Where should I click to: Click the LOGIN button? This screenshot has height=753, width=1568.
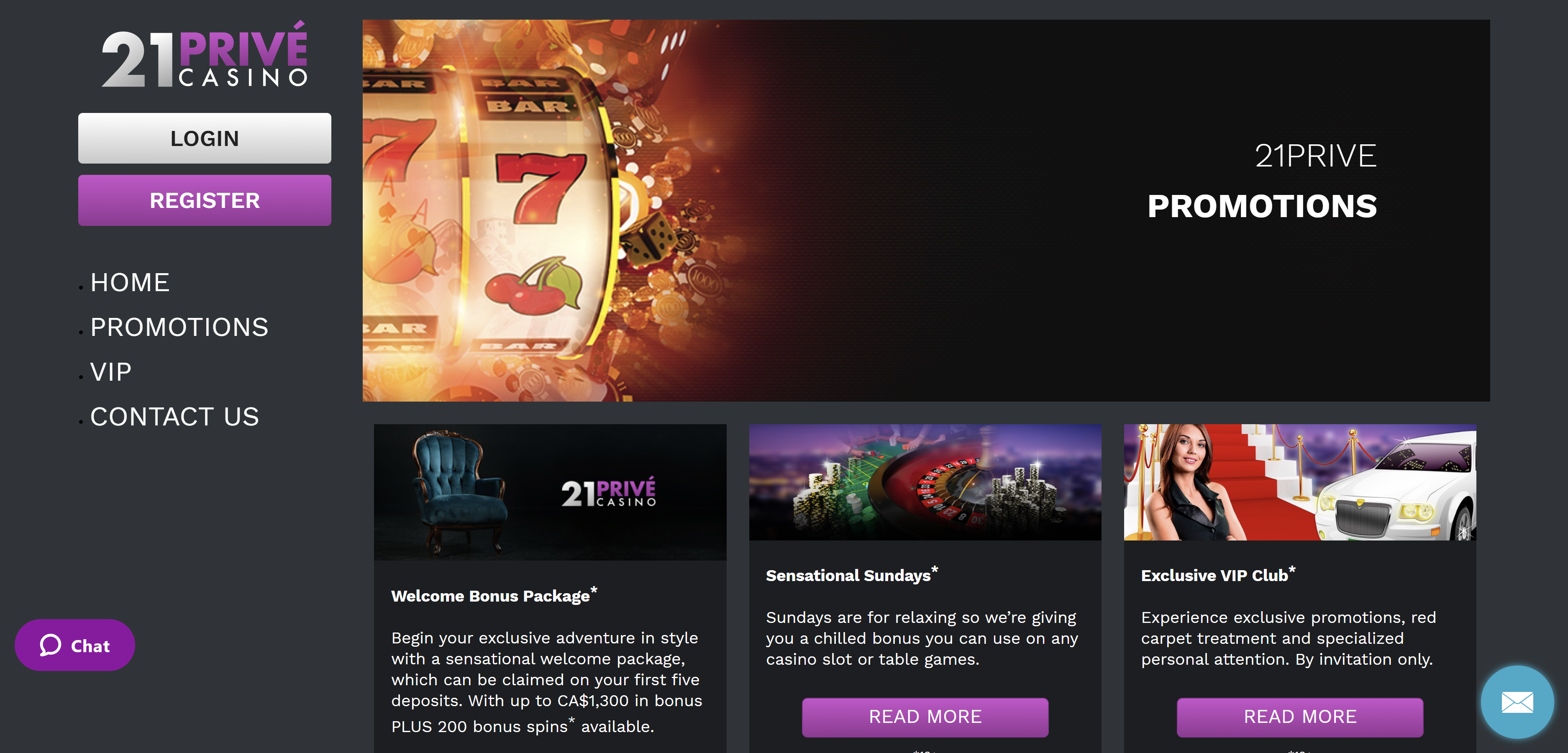205,138
